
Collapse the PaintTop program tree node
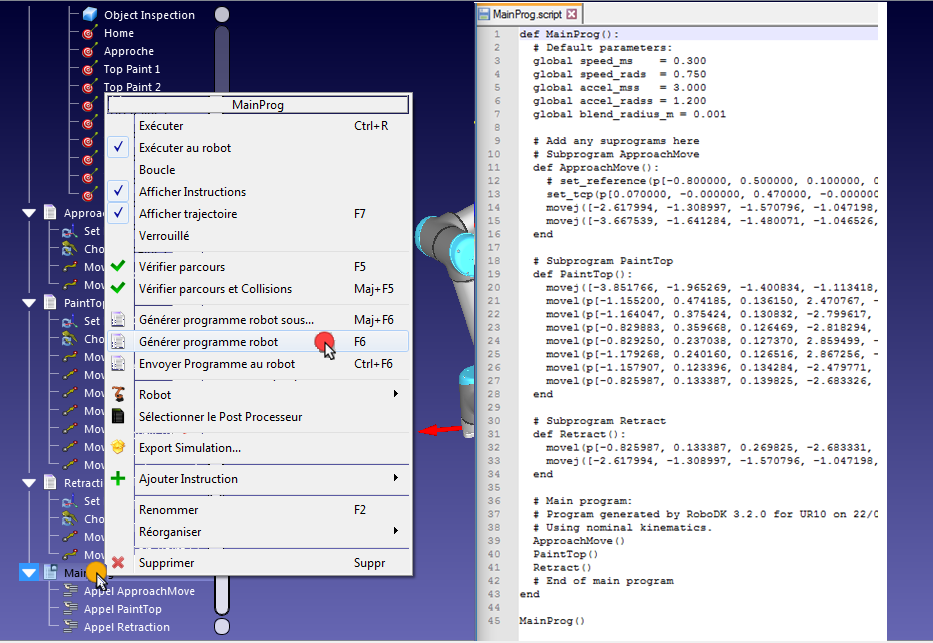29,303
